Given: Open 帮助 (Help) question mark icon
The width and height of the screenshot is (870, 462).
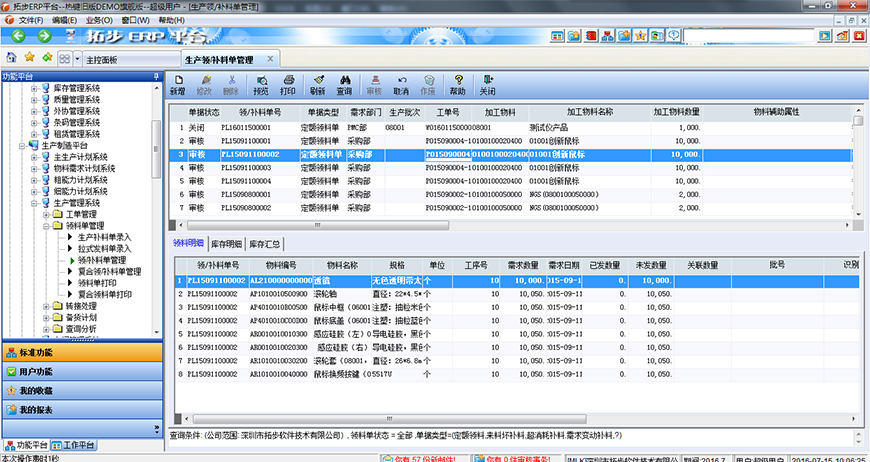Looking at the screenshot, I should (x=457, y=84).
